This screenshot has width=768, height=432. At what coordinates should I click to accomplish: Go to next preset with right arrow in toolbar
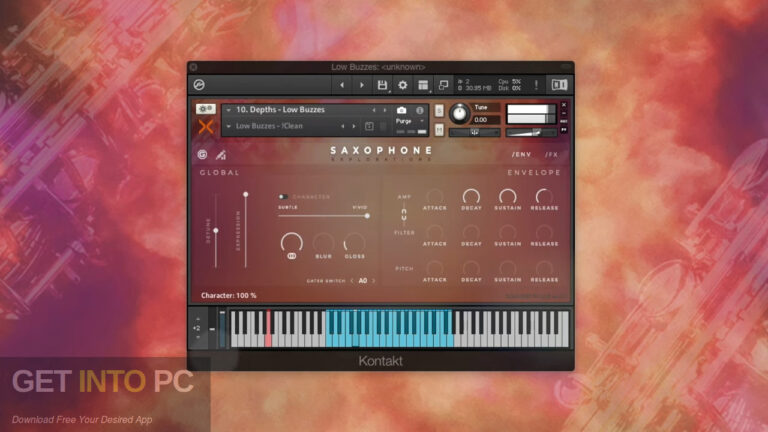(362, 85)
